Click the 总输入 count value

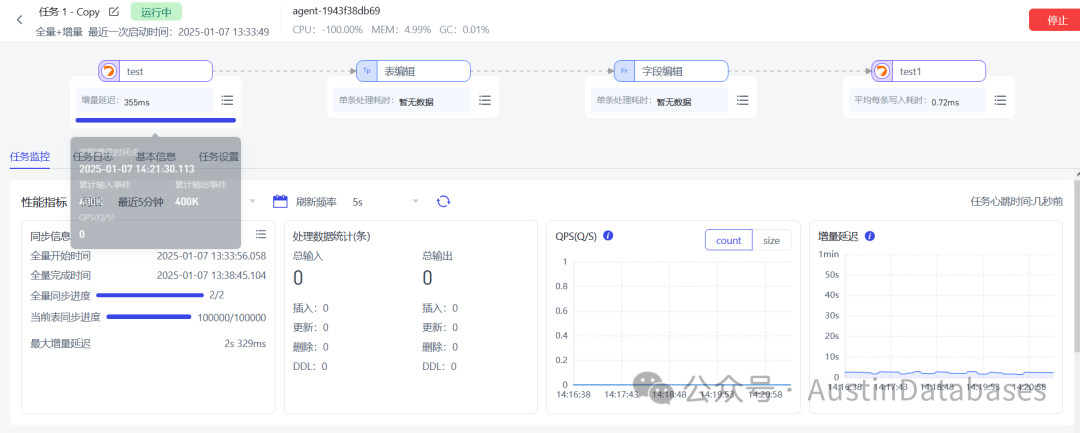coord(298,278)
